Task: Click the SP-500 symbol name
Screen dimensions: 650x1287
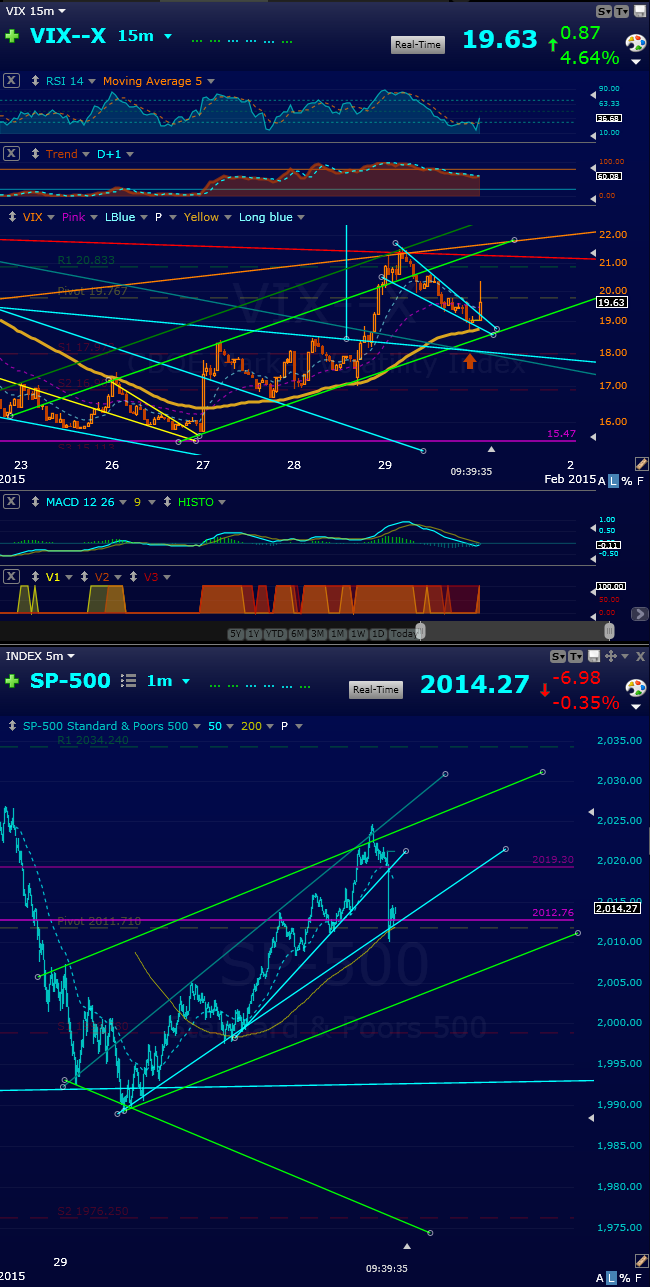Action: point(70,681)
